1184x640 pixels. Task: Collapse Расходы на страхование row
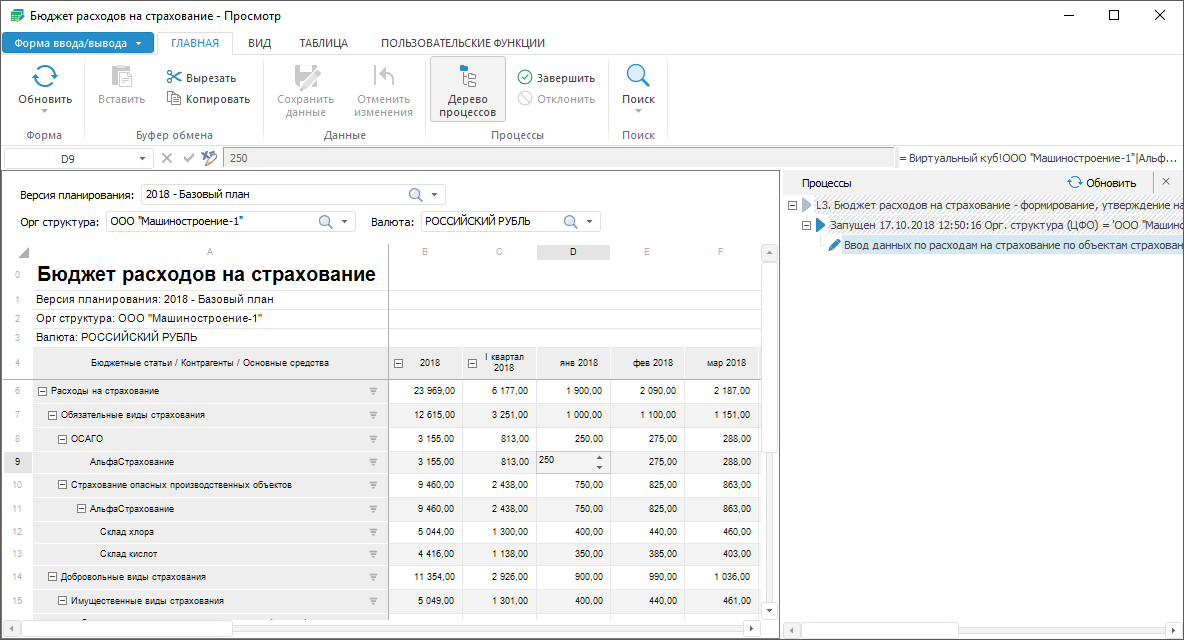click(x=42, y=391)
